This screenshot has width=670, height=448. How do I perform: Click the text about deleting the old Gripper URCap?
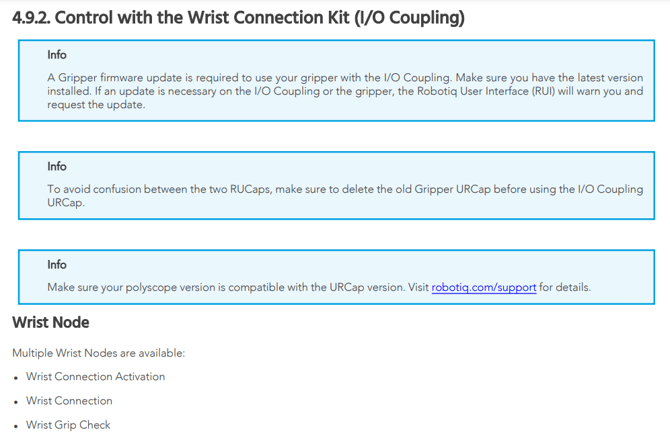[345, 196]
